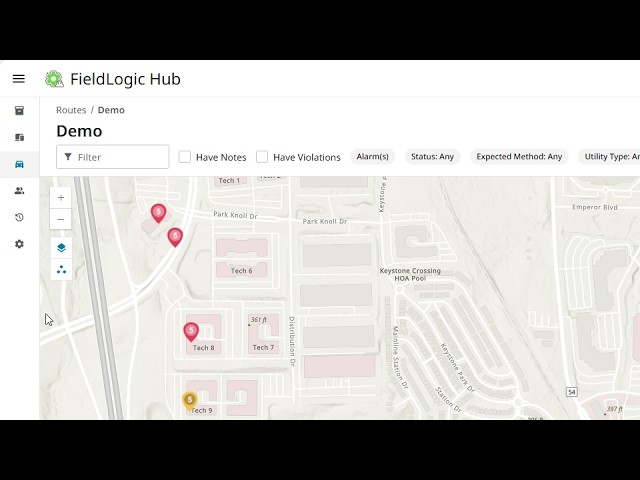The width and height of the screenshot is (640, 480).
Task: Click the Tech 1 building label
Action: pyautogui.click(x=229, y=180)
